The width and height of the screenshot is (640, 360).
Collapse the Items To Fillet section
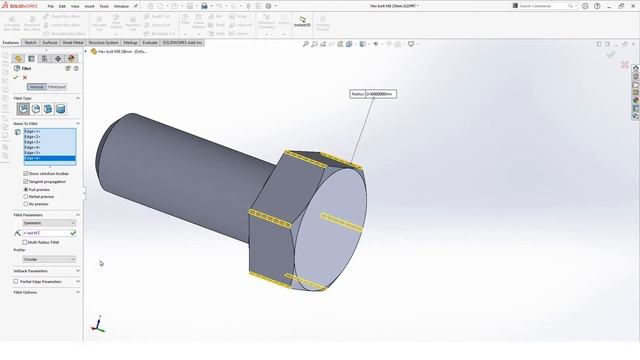pos(78,124)
